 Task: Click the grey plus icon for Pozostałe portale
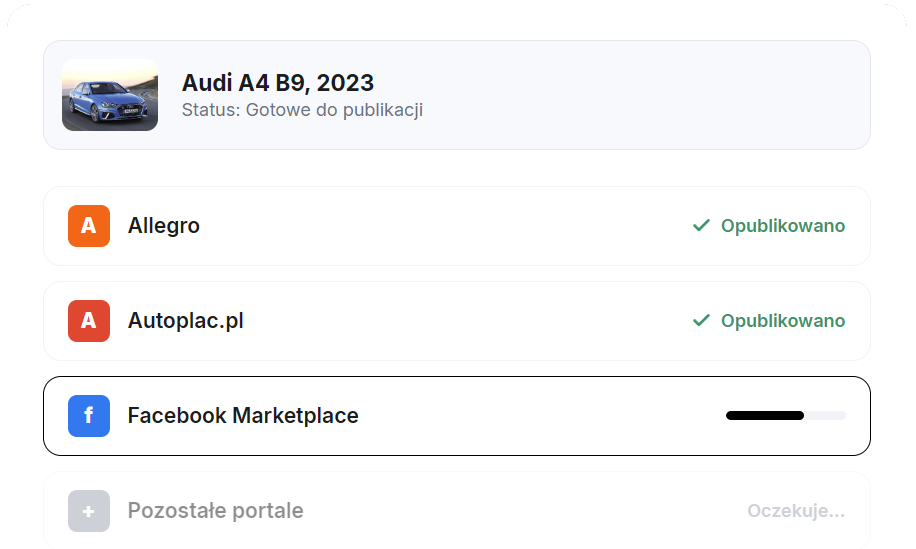click(x=89, y=511)
